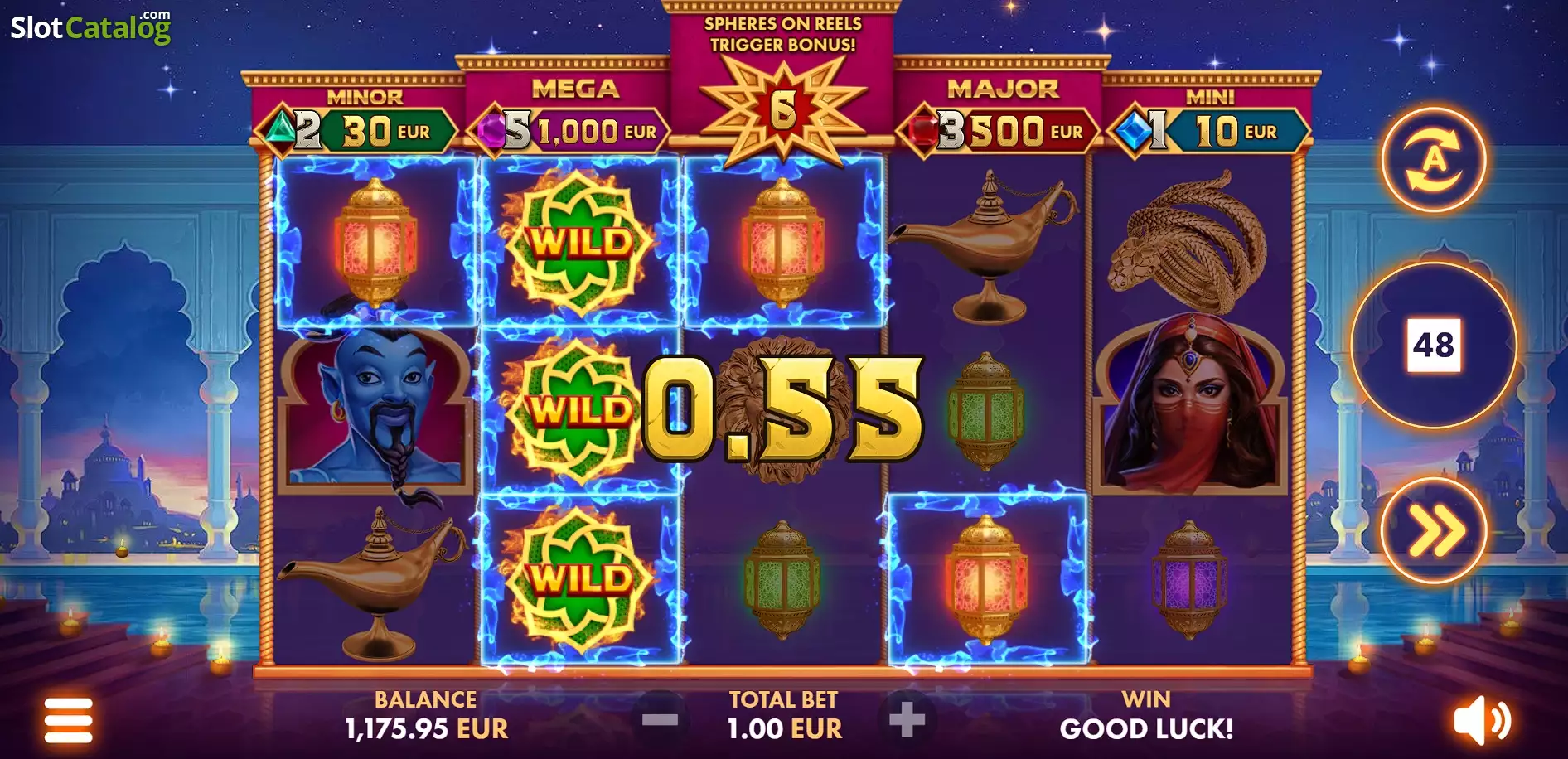1568x759 pixels.
Task: Click the veiled woman symbol
Action: (x=1191, y=406)
